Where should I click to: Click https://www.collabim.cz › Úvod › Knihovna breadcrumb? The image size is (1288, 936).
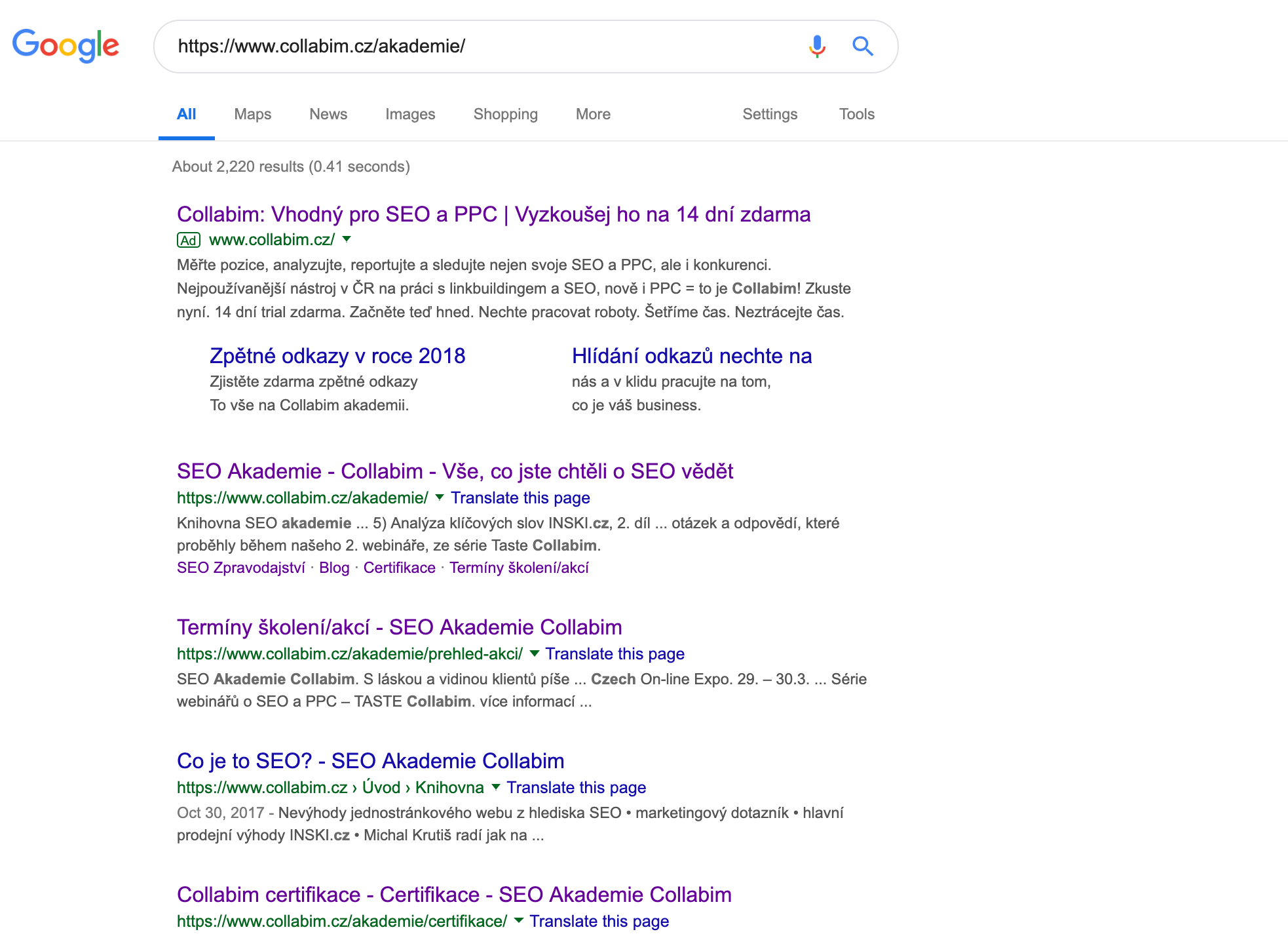tap(330, 788)
